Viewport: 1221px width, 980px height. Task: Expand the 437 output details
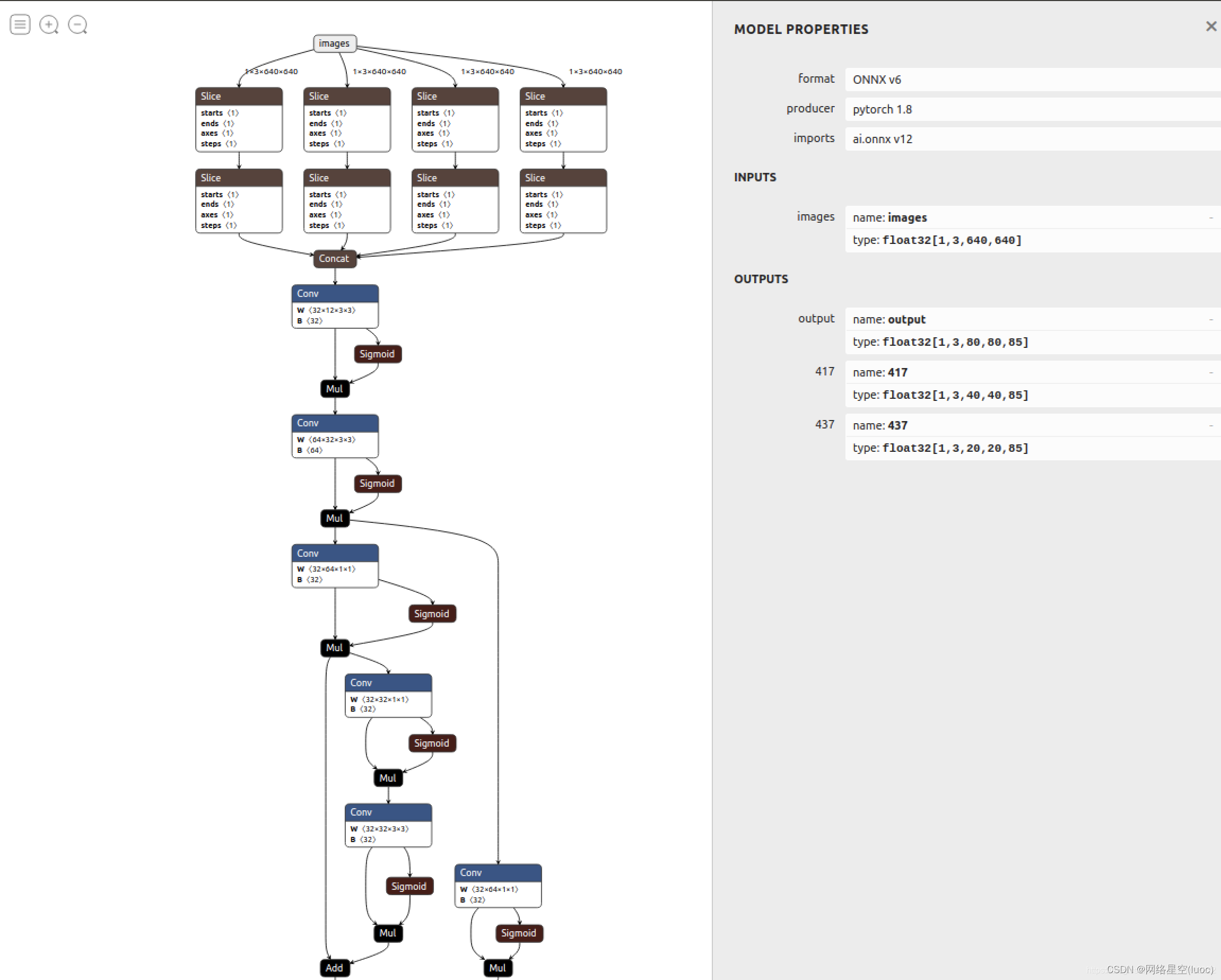[1211, 425]
